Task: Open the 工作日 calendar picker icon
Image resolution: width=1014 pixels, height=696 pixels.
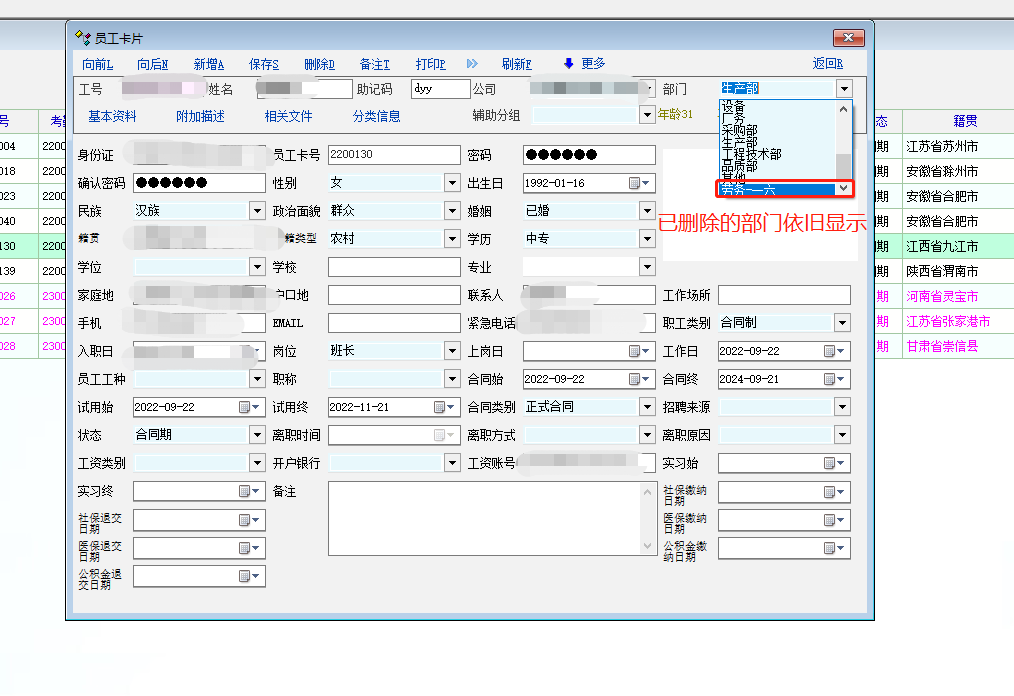Action: pyautogui.click(x=829, y=351)
